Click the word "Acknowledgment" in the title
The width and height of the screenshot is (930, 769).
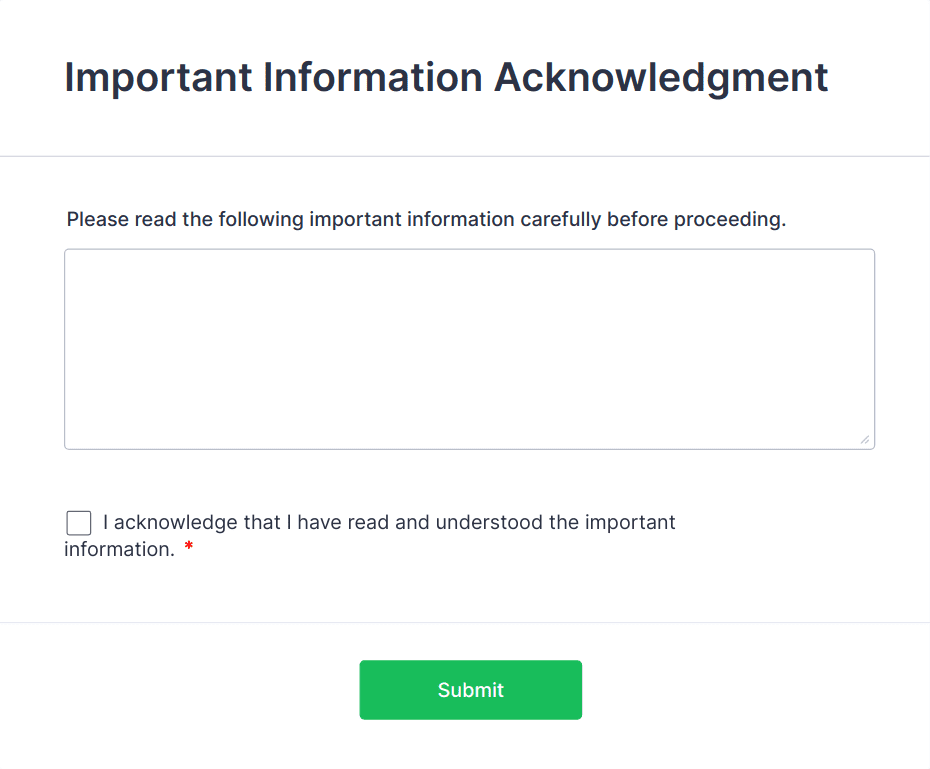click(661, 77)
